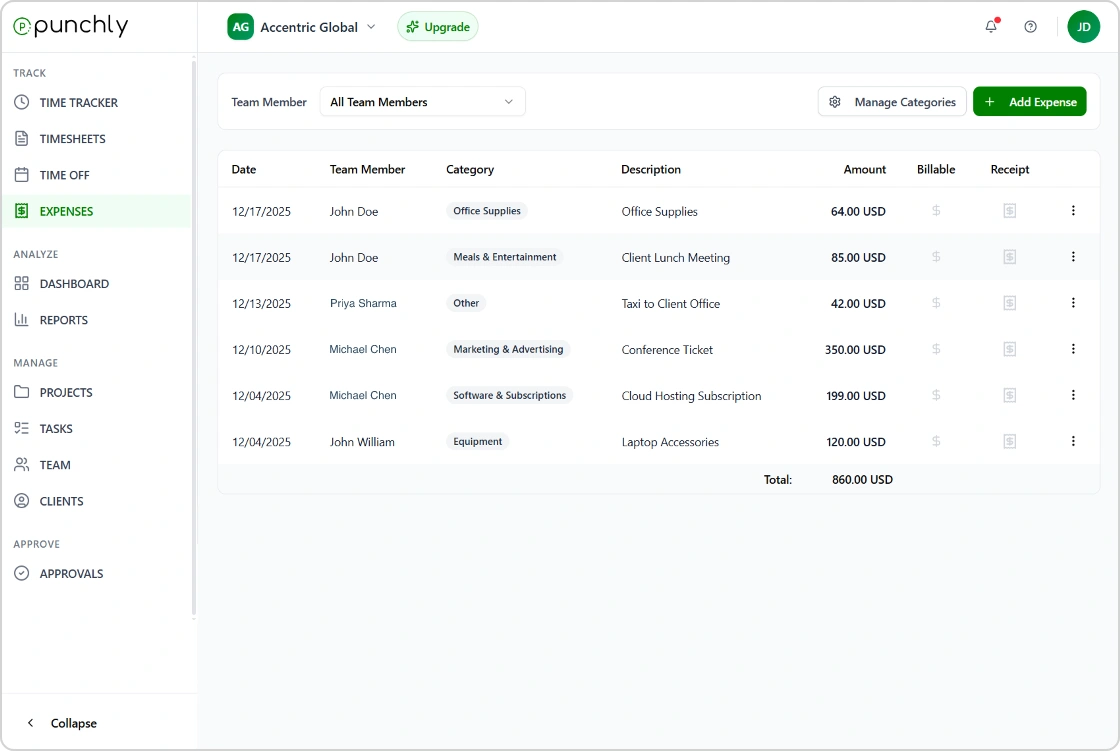Click the notification bell icon
This screenshot has height=751, width=1120.
pos(991,27)
